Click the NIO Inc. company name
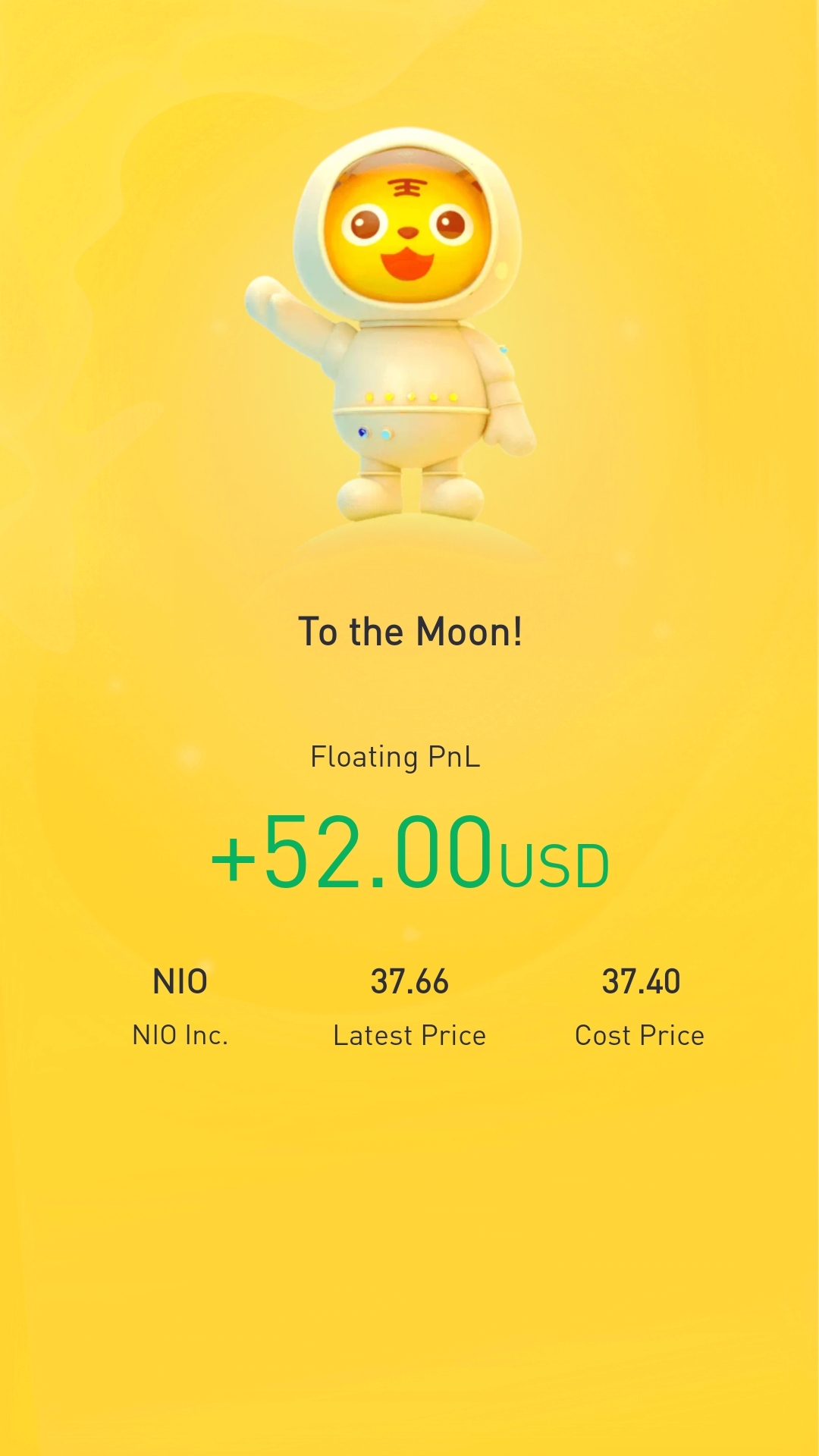The height and width of the screenshot is (1456, 819). click(180, 1035)
